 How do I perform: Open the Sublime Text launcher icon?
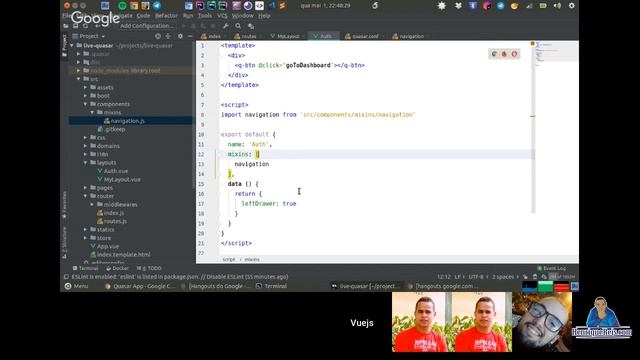click(x=282, y=6)
